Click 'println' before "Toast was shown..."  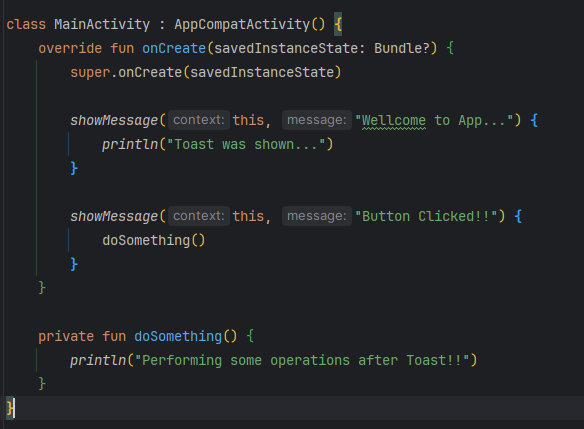point(130,144)
